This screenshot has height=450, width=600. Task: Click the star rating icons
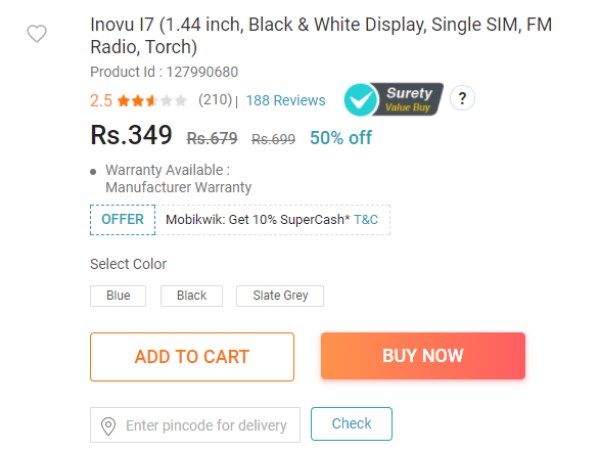click(152, 101)
